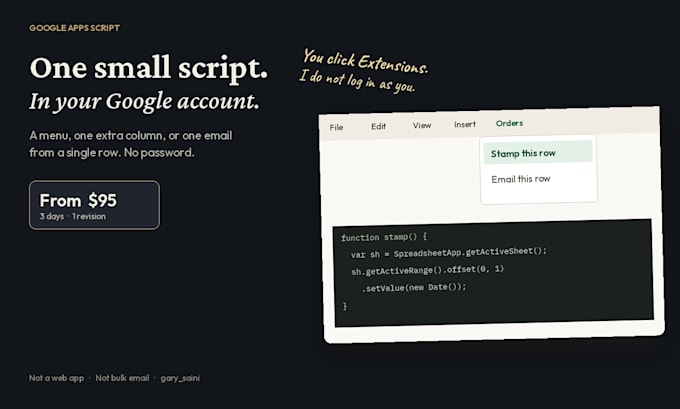Click the 'One small script.' headline
This screenshot has width=680, height=409.
tap(149, 68)
